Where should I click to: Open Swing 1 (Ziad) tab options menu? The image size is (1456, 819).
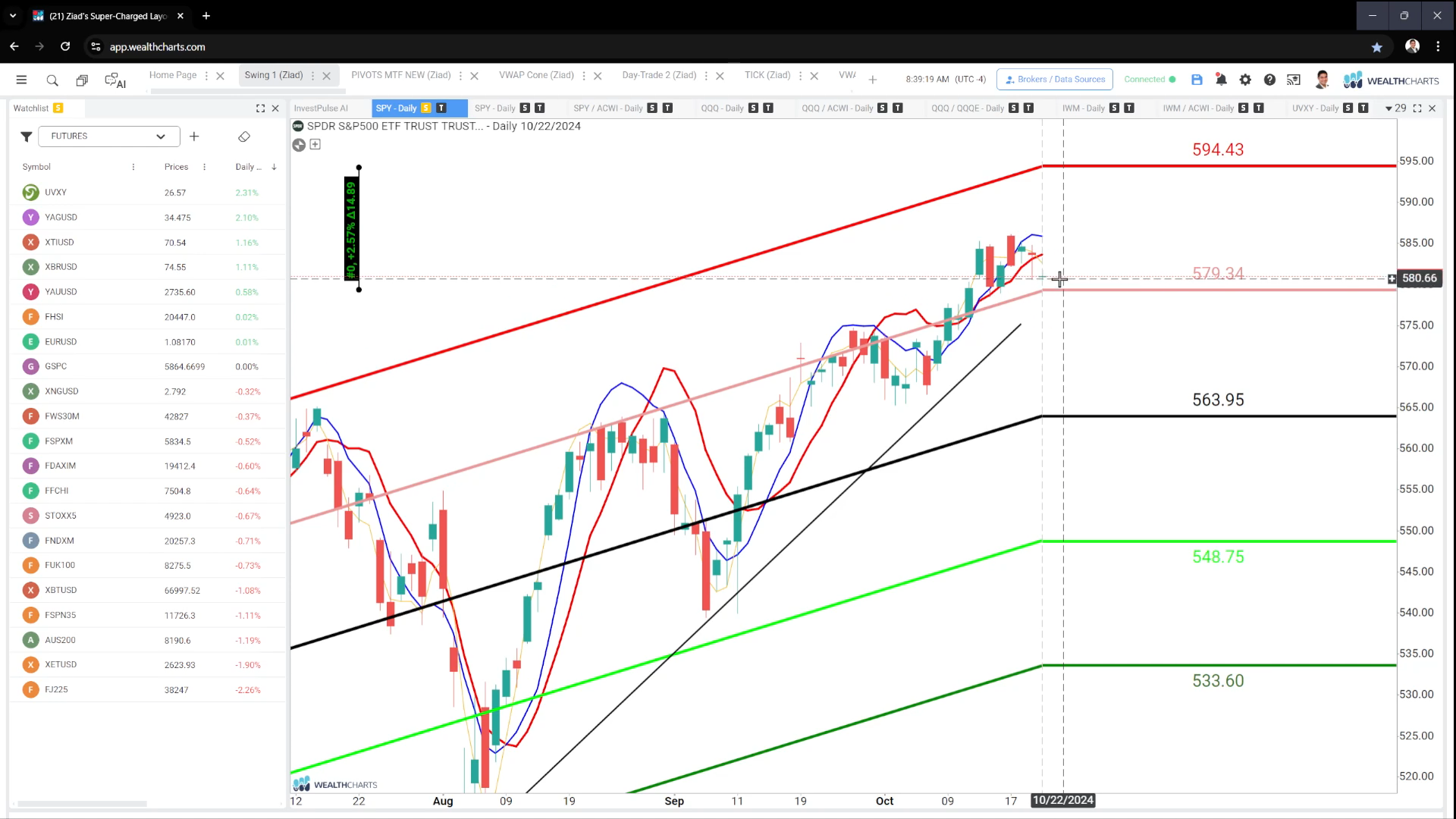(x=313, y=76)
